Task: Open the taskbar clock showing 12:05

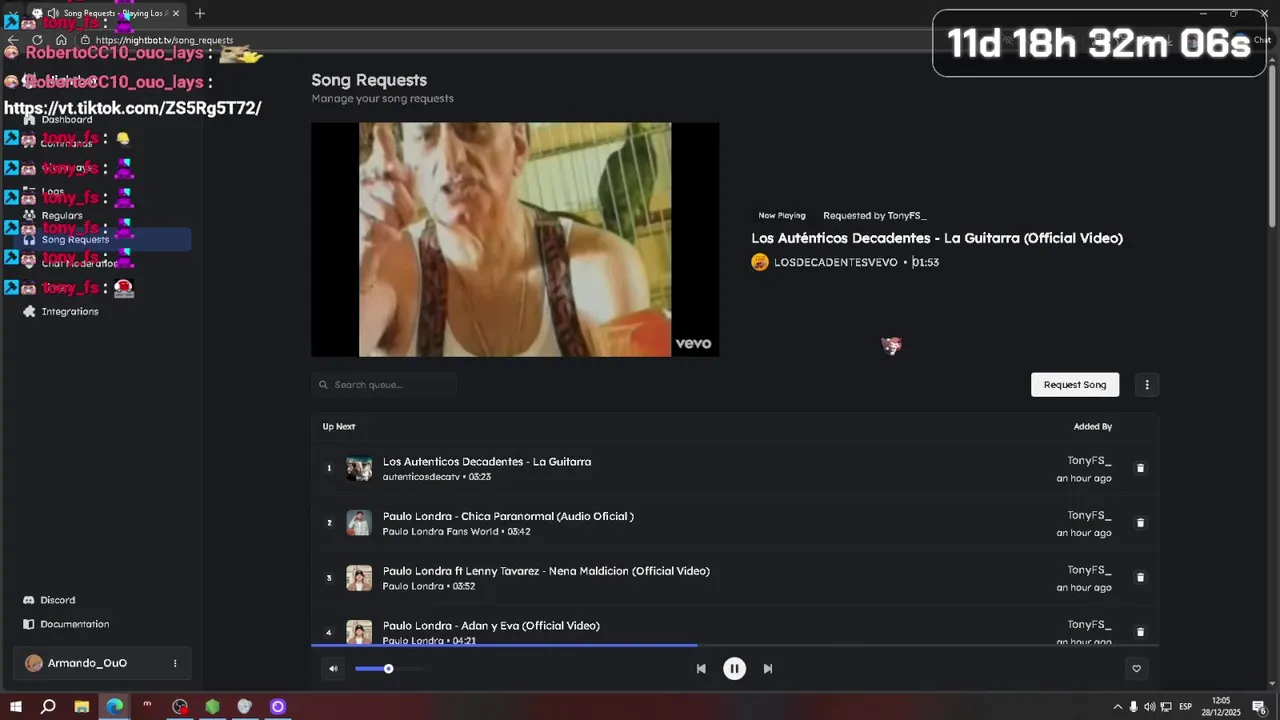Action: point(1221,707)
